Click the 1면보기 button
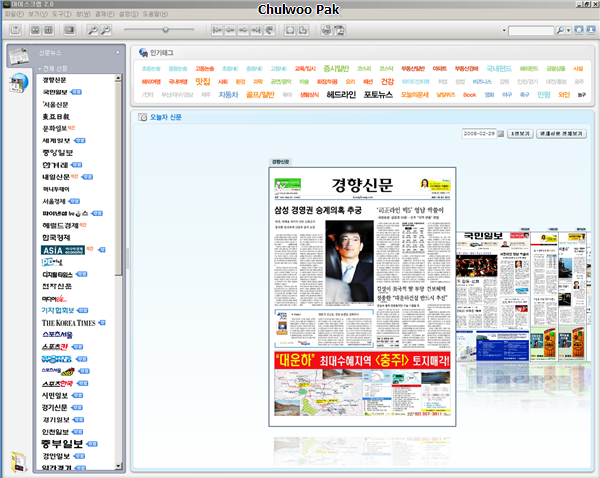600x478 pixels. click(520, 134)
